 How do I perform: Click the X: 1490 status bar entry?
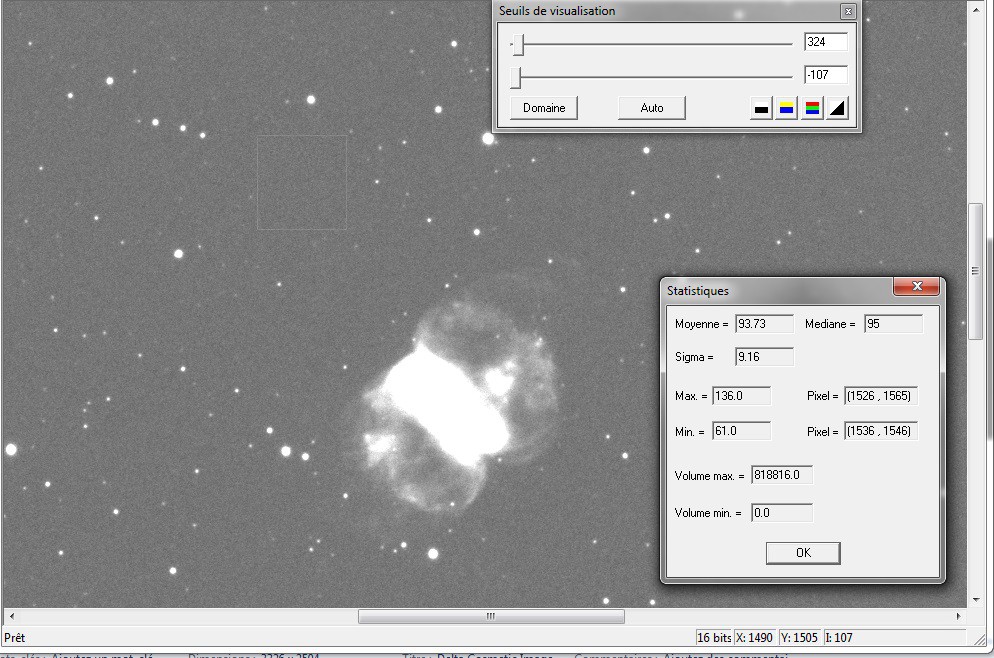pos(754,638)
